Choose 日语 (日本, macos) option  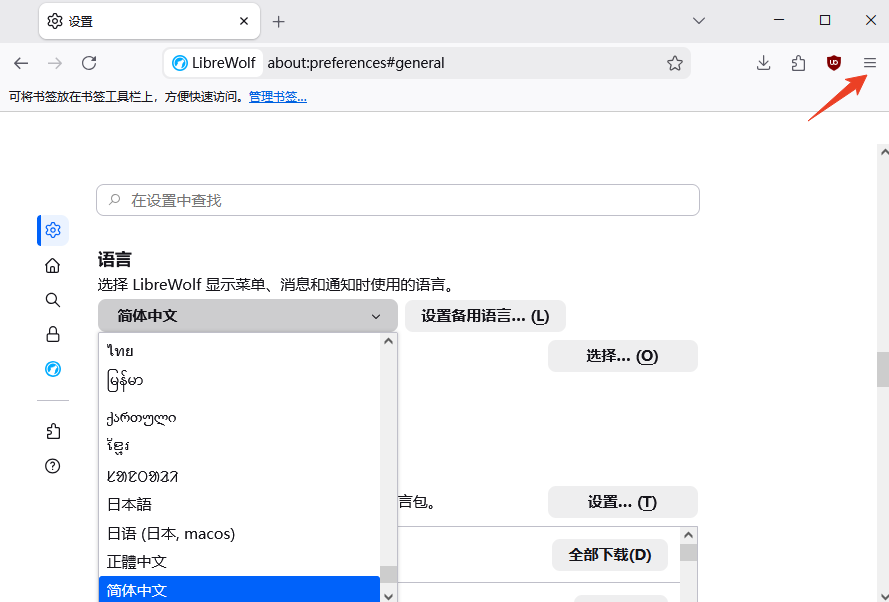pos(239,533)
